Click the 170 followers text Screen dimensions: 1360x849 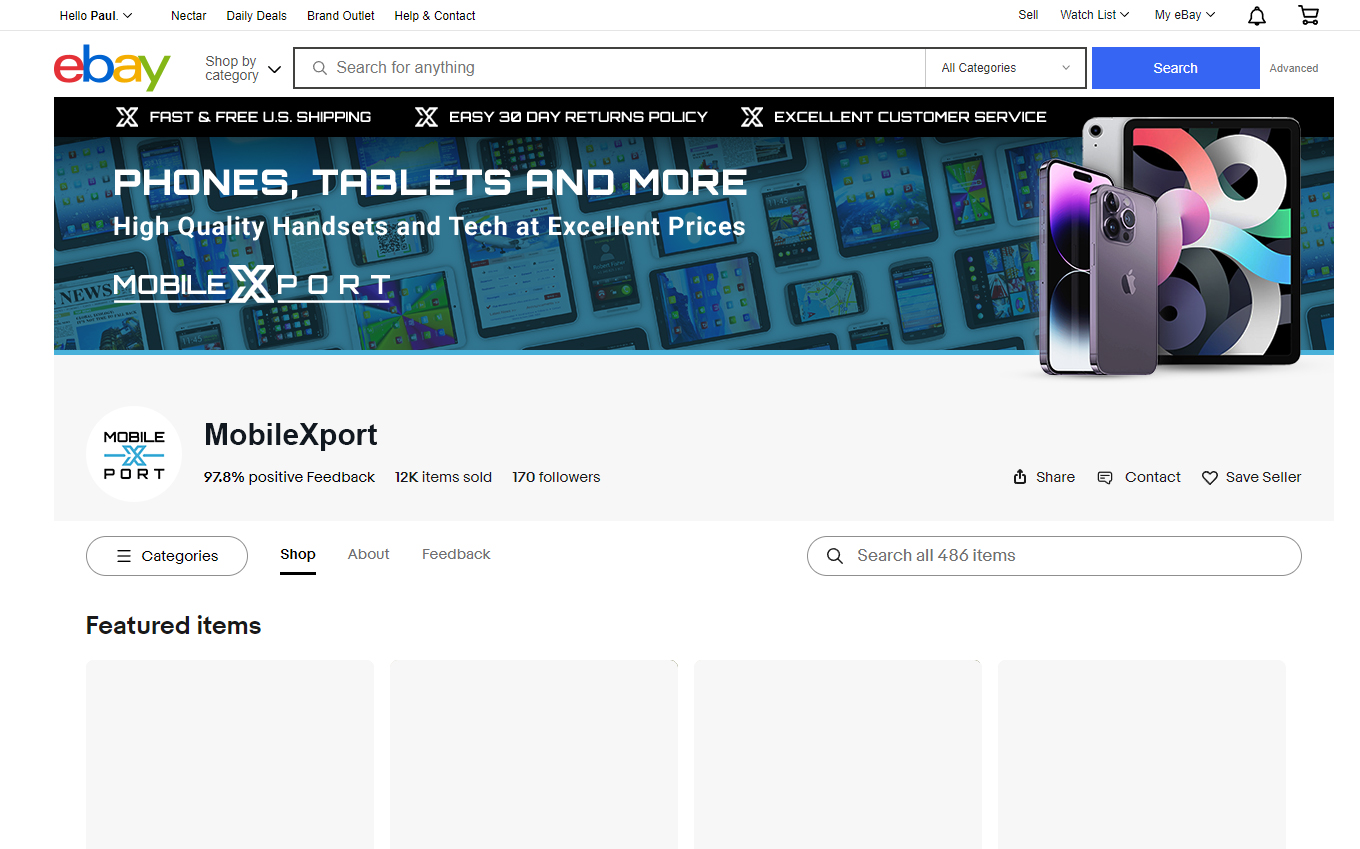(x=556, y=477)
